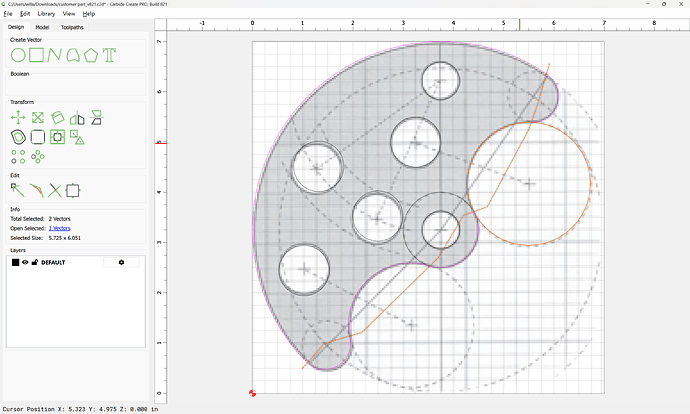Click the Join Vectors tool

37,191
